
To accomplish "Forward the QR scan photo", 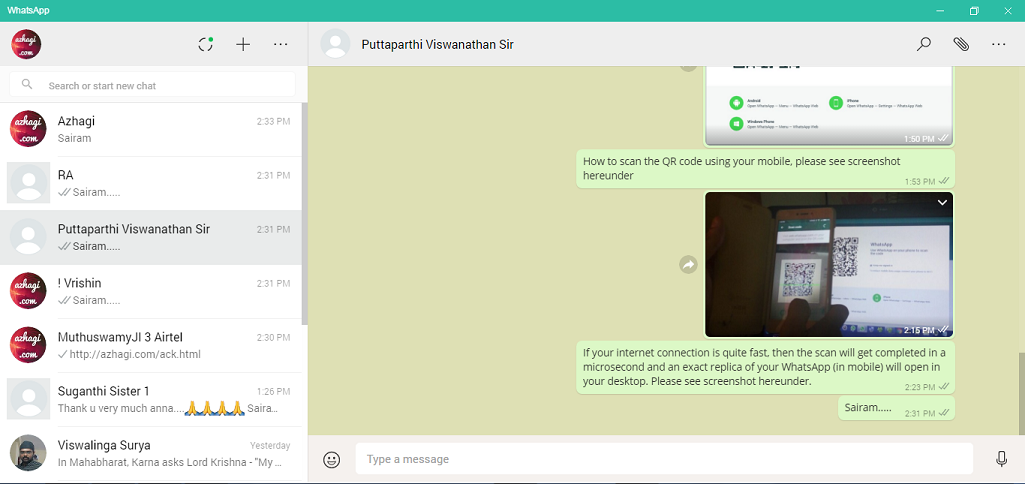I will click(688, 265).
